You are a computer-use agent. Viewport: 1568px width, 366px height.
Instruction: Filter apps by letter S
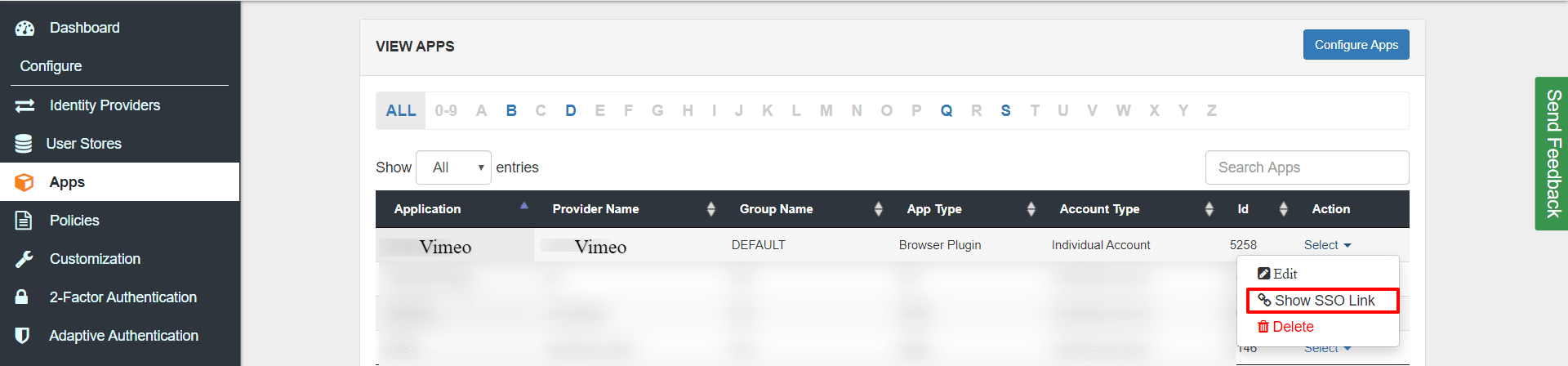point(1005,110)
